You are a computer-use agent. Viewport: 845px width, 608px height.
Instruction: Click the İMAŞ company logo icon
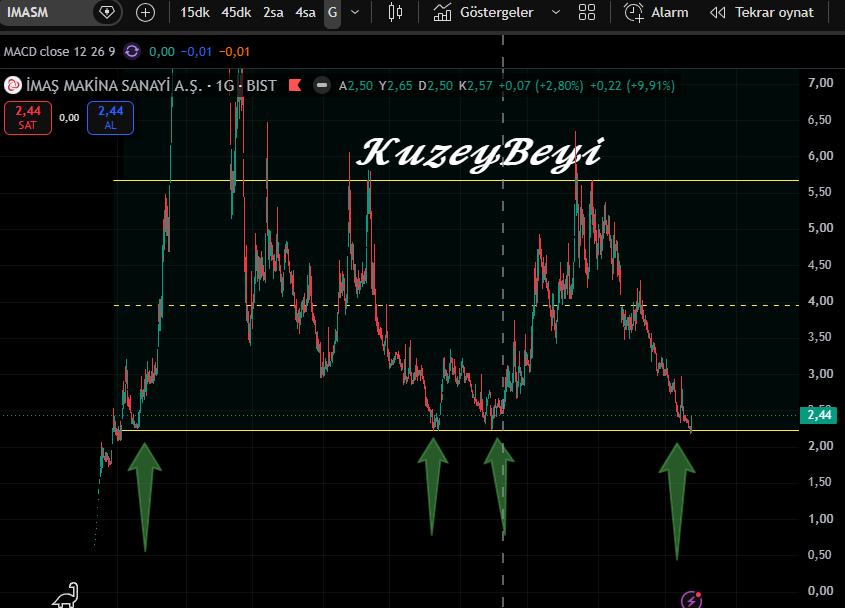(13, 85)
